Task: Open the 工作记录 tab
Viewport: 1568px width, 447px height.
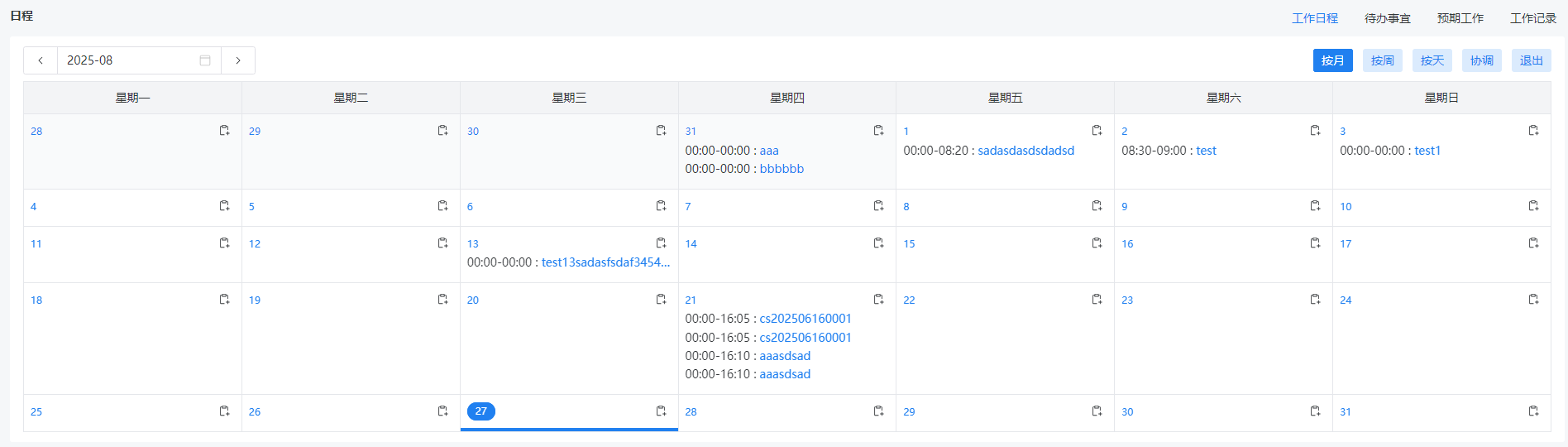Action: tap(1532, 18)
